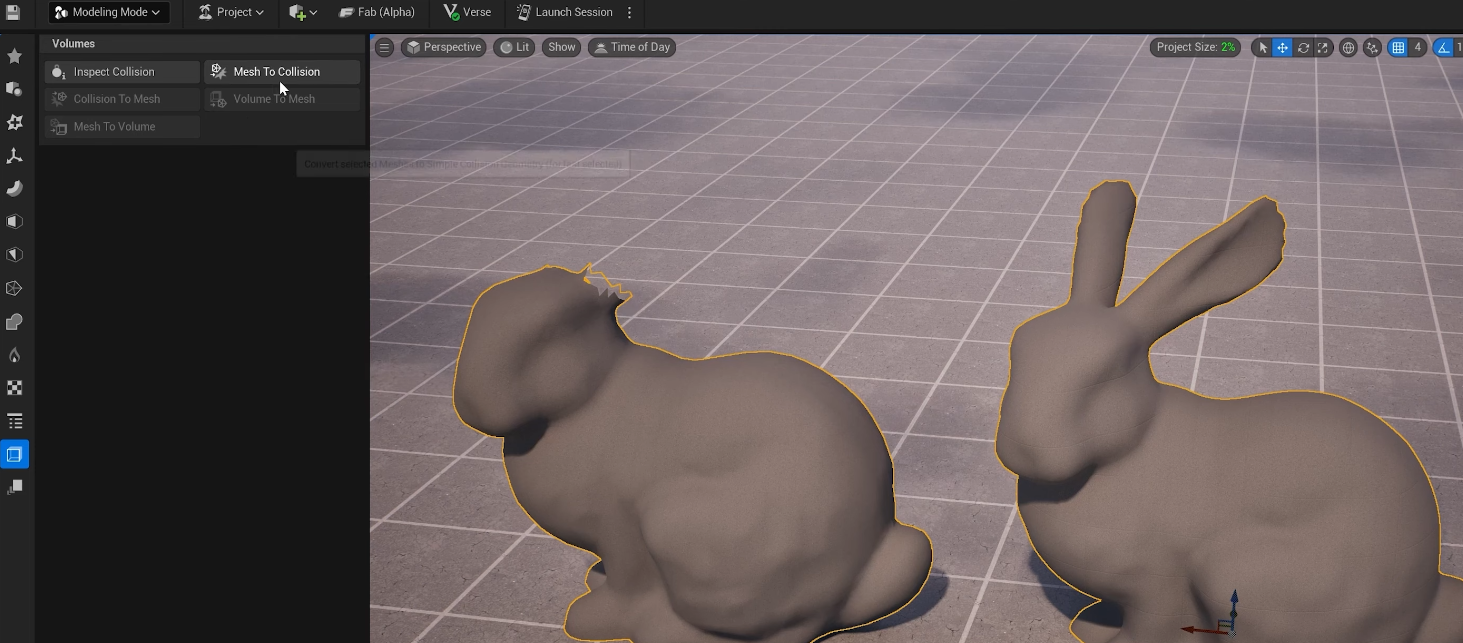Select the flame Bake category in the sidebar

14,355
